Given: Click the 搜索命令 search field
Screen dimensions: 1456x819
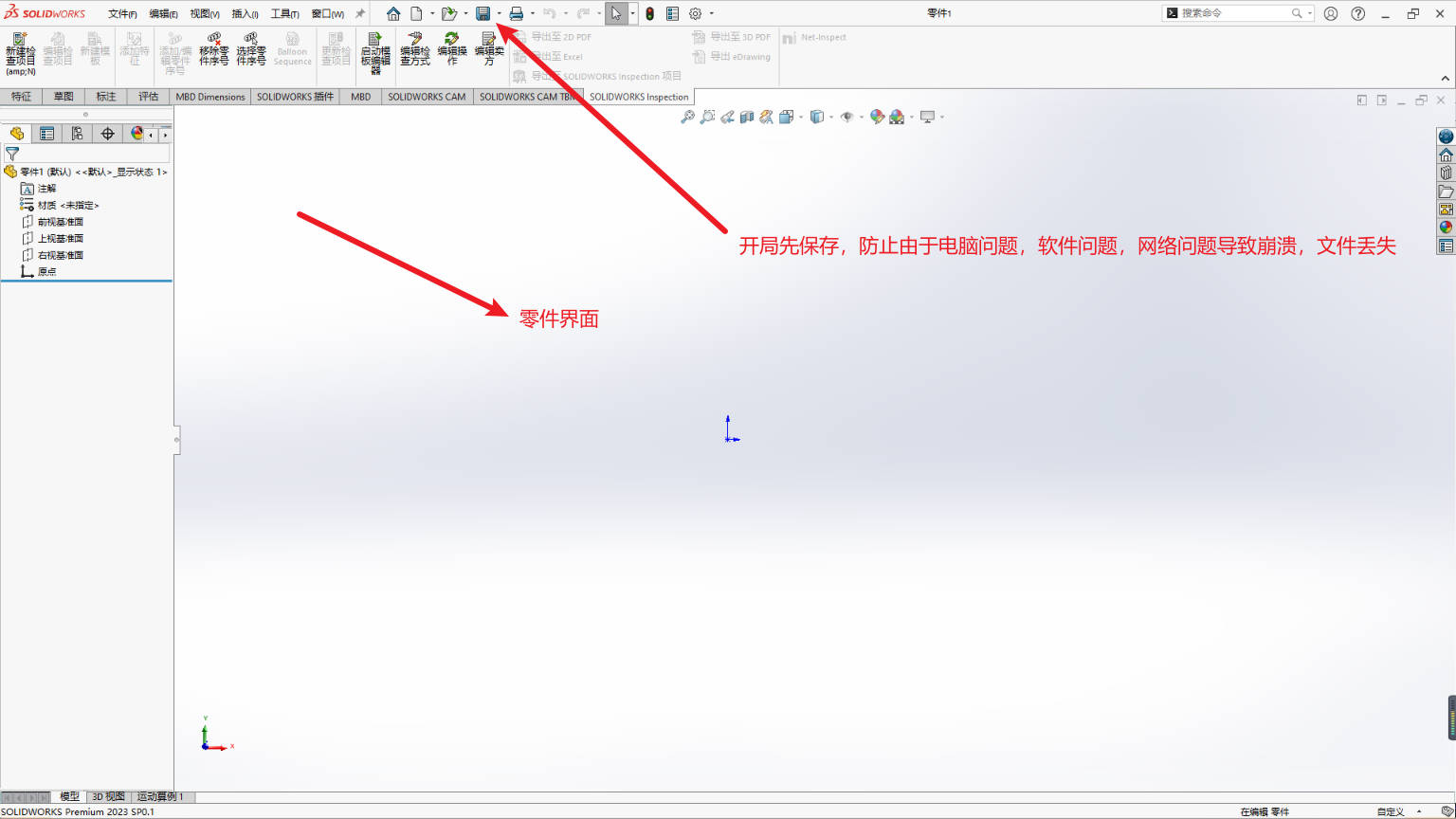Looking at the screenshot, I should coord(1238,13).
